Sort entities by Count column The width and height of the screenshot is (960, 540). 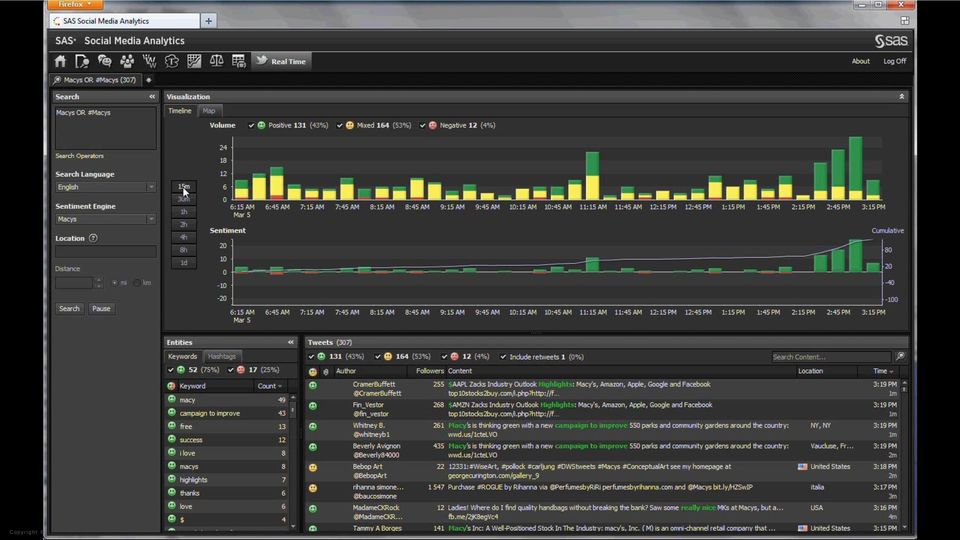[x=270, y=386]
